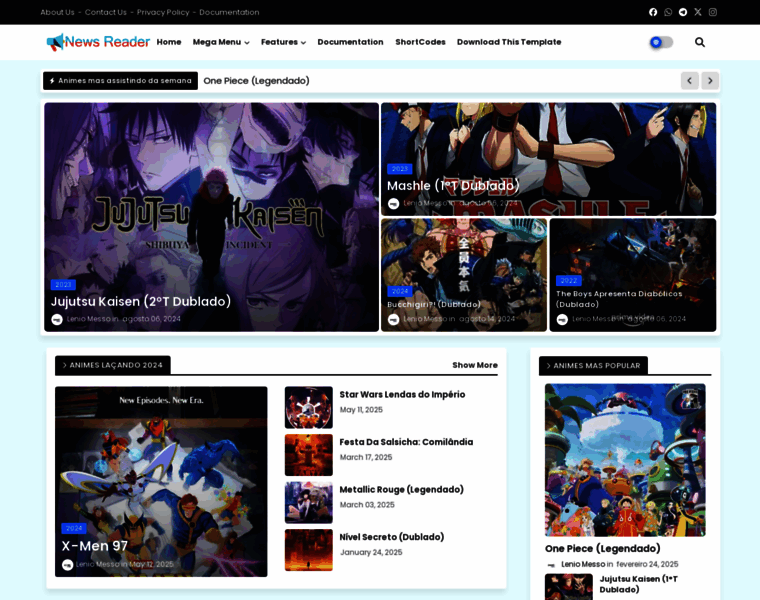The width and height of the screenshot is (760, 600).
Task: Click the News Reader logo
Action: [98, 42]
